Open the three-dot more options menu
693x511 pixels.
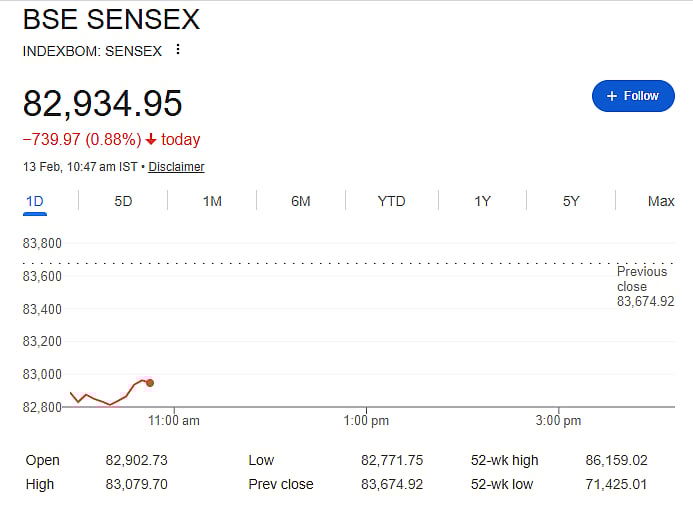[x=179, y=50]
